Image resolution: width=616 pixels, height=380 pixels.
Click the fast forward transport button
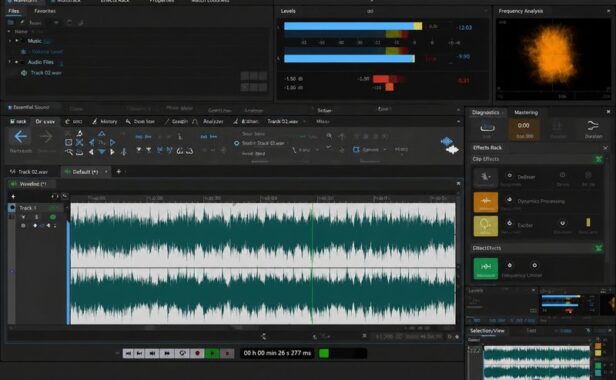click(167, 353)
